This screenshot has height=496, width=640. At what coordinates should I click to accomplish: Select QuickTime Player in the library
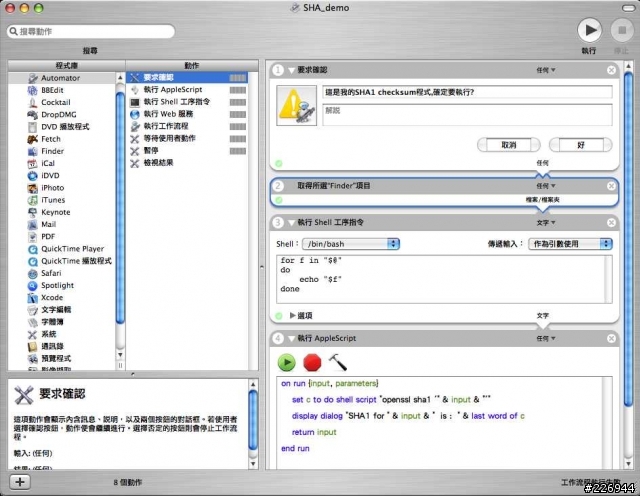pyautogui.click(x=62, y=249)
